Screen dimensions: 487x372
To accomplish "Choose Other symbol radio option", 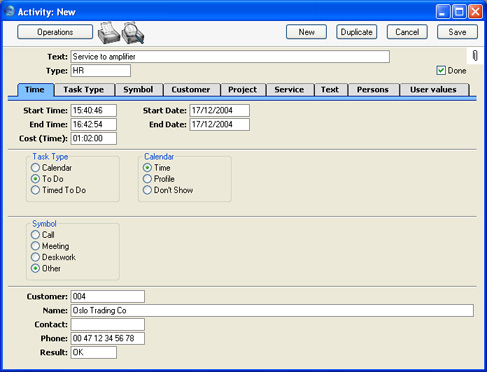I will point(35,268).
